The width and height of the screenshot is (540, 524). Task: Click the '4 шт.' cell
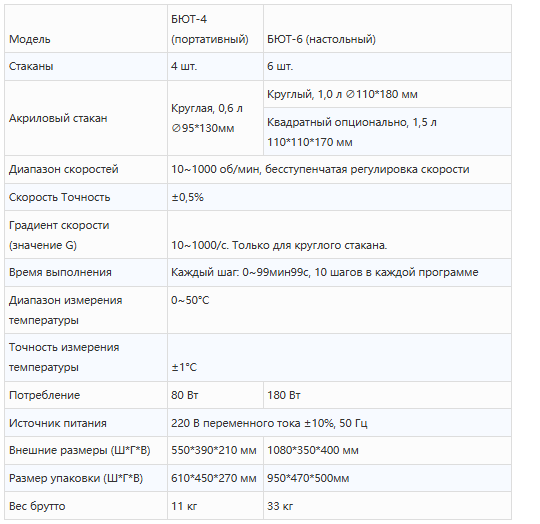215,66
